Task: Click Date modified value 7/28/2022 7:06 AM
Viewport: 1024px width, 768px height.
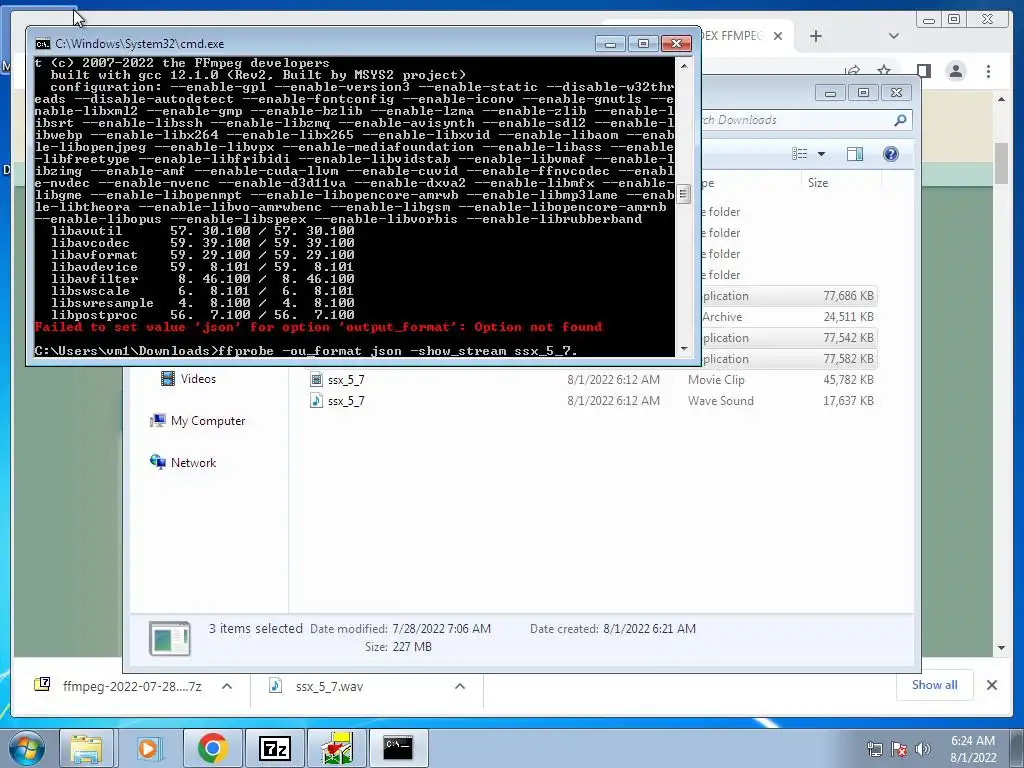Action: point(441,629)
